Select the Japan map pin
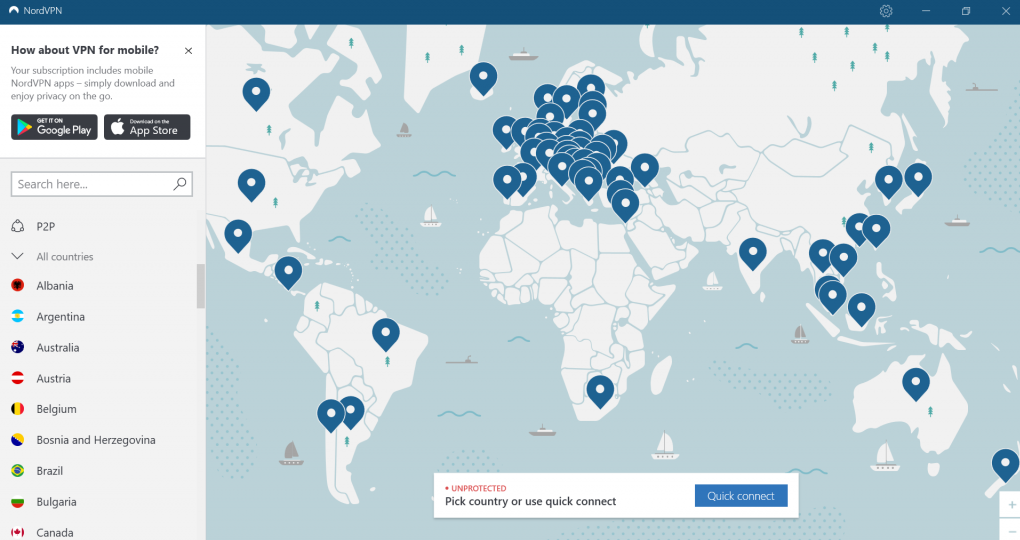Screen dimensions: 1020x540 pyautogui.click(x=918, y=180)
